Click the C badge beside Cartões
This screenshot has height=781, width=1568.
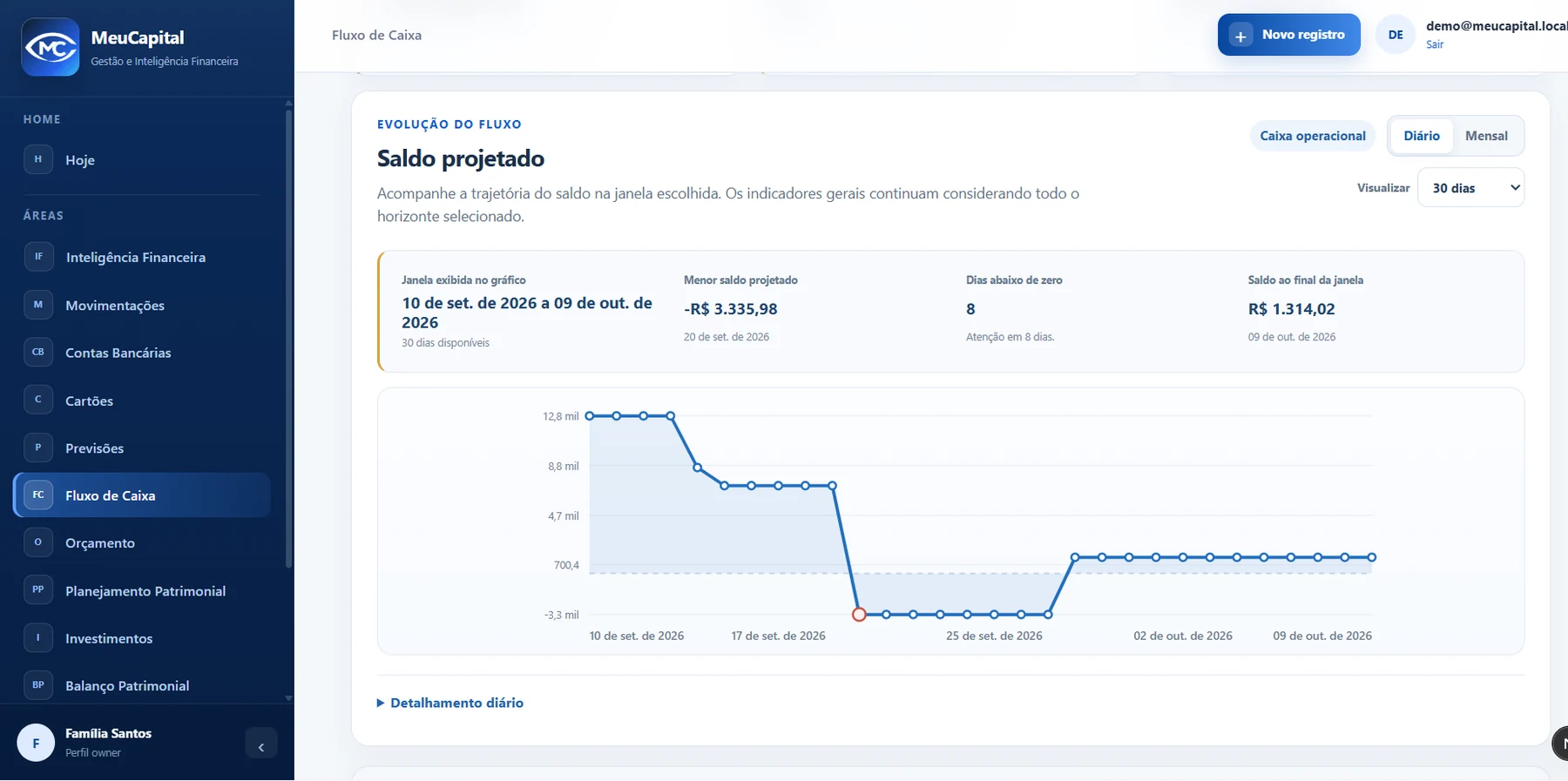pyautogui.click(x=38, y=400)
